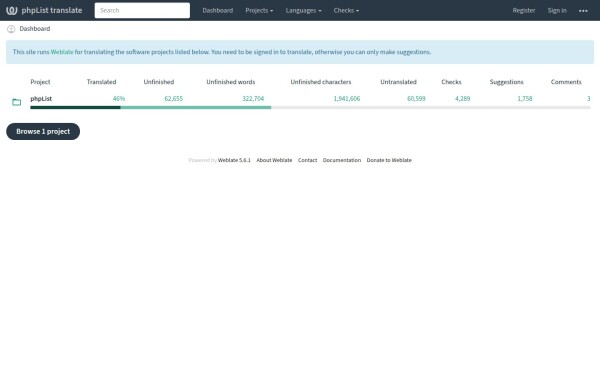View the 3 comments
The height and width of the screenshot is (375, 600).
point(589,99)
